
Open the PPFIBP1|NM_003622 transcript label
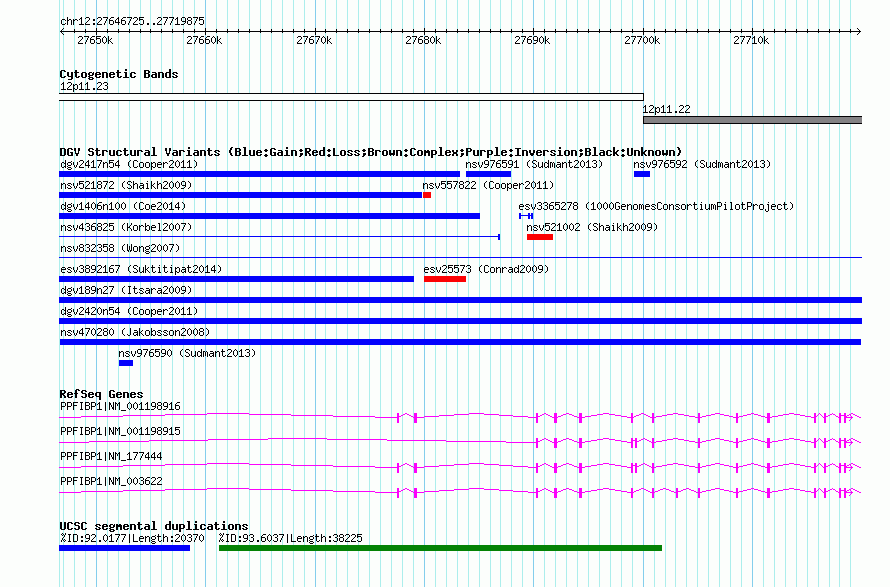point(111,482)
